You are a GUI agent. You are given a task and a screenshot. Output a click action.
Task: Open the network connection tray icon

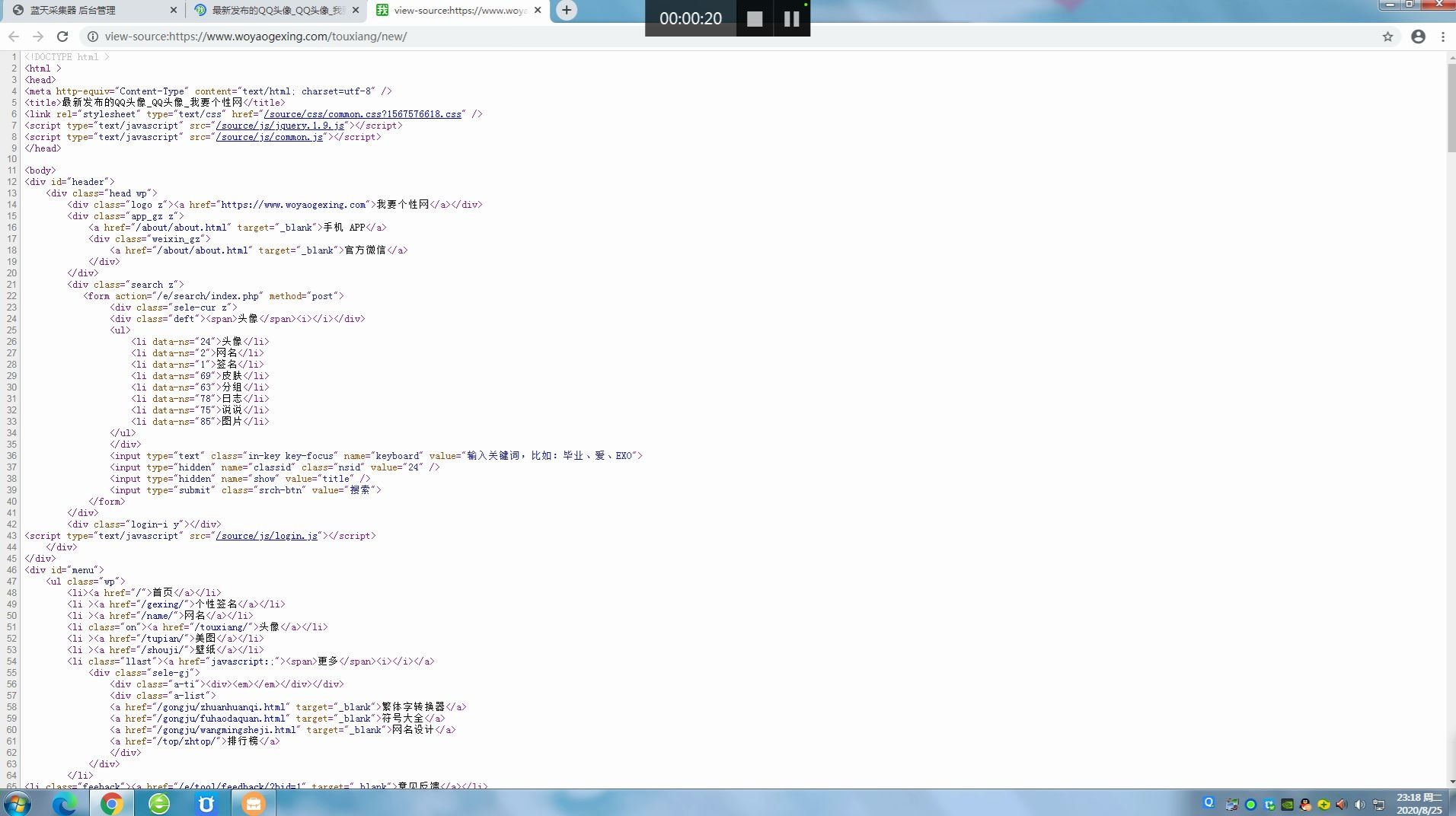coord(1378,805)
